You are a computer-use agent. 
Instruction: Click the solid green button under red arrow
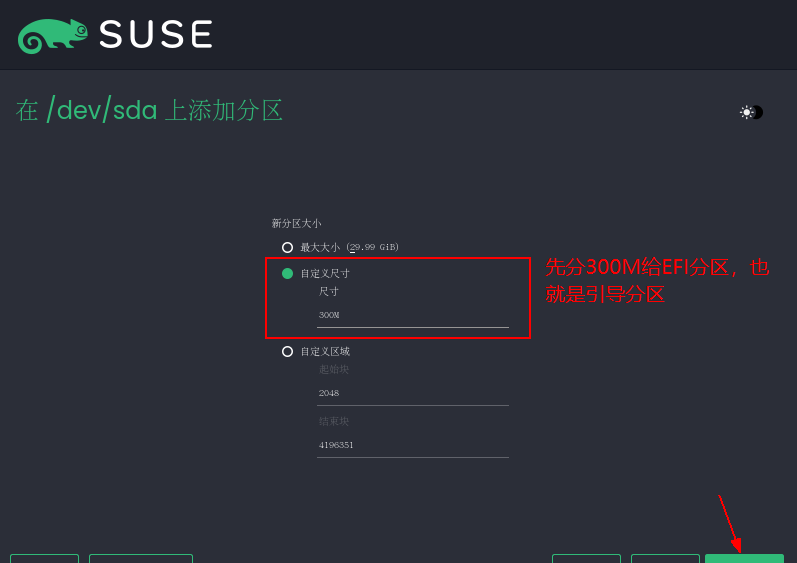[x=744, y=558]
